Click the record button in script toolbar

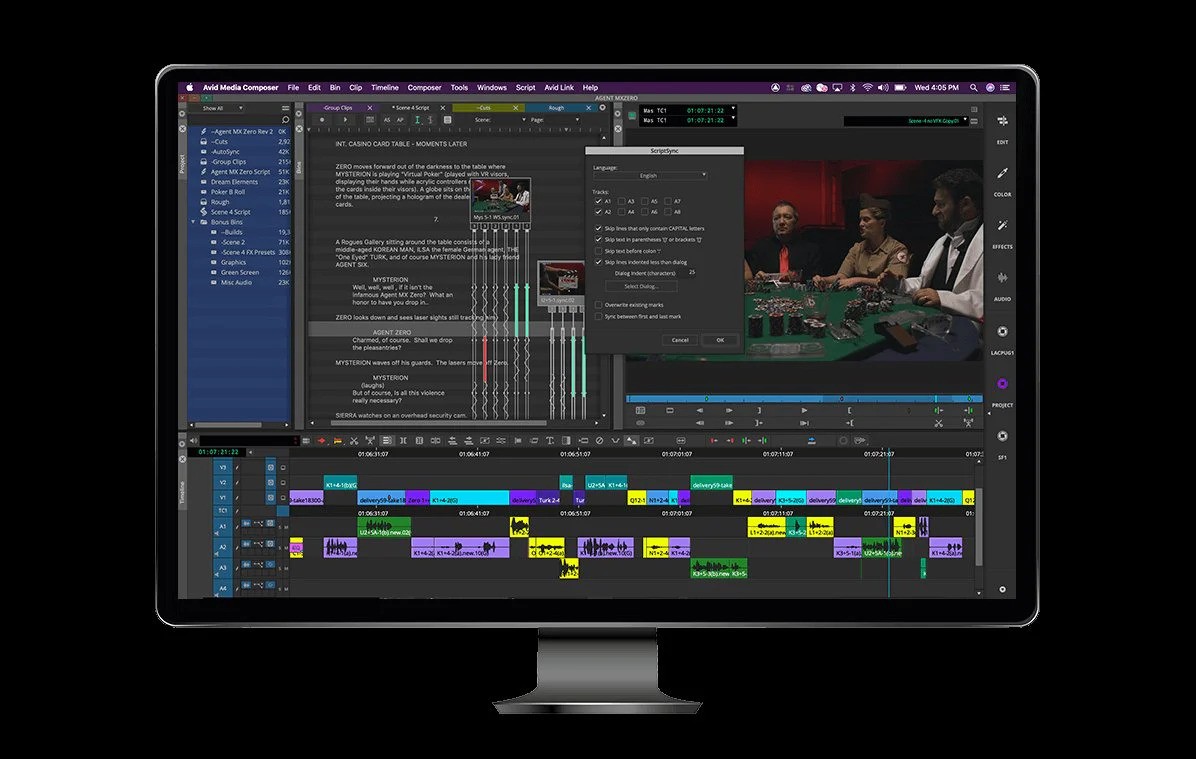click(x=321, y=120)
